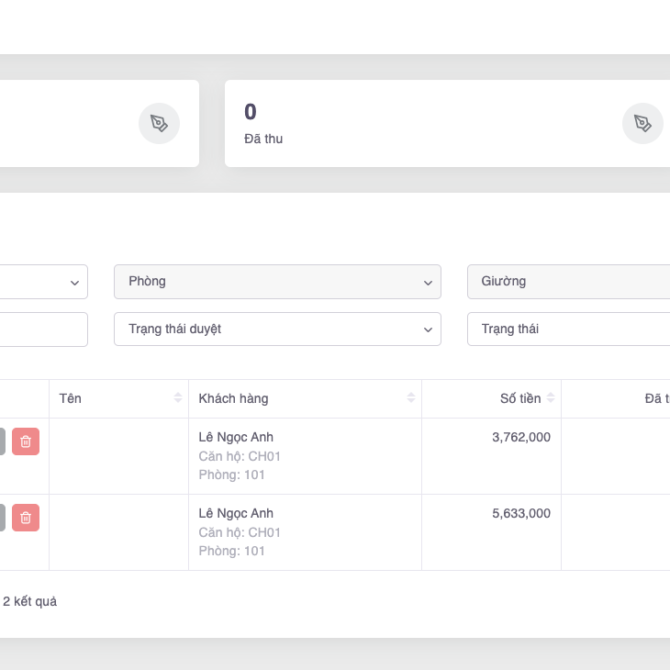Delete the row with amount 5,633,000

click(26, 517)
